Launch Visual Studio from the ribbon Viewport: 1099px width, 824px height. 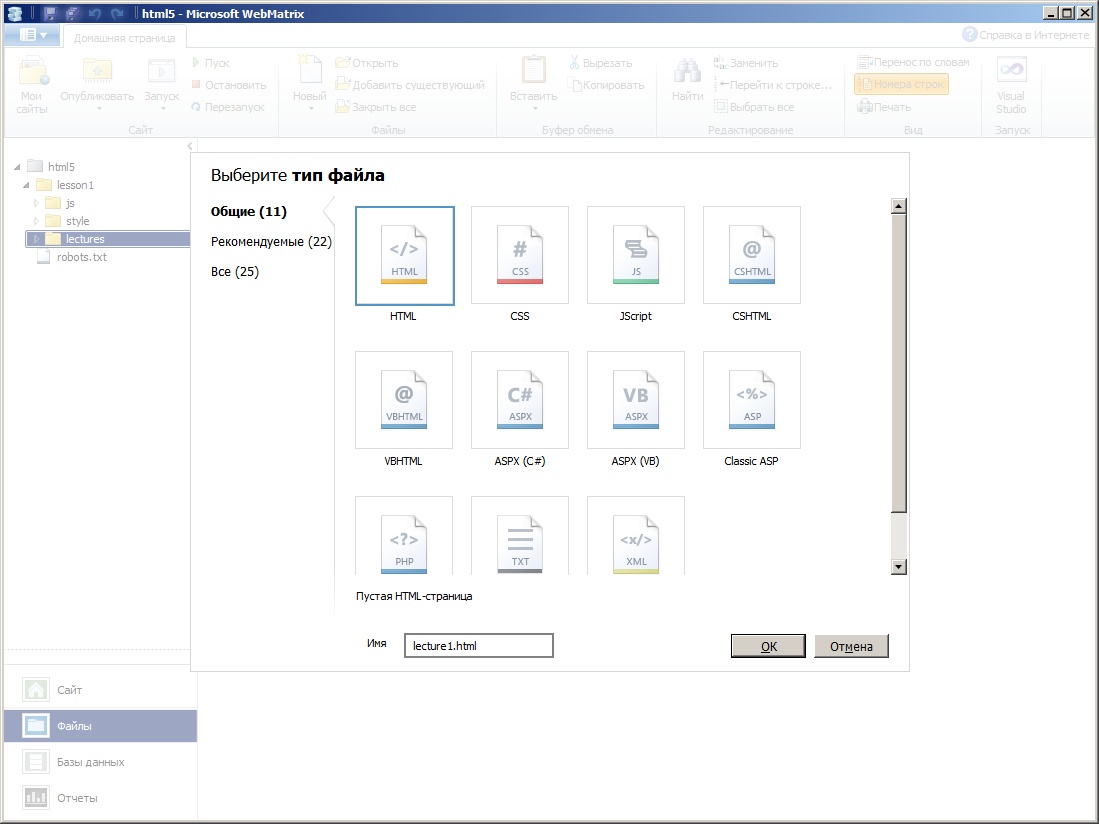[1011, 85]
